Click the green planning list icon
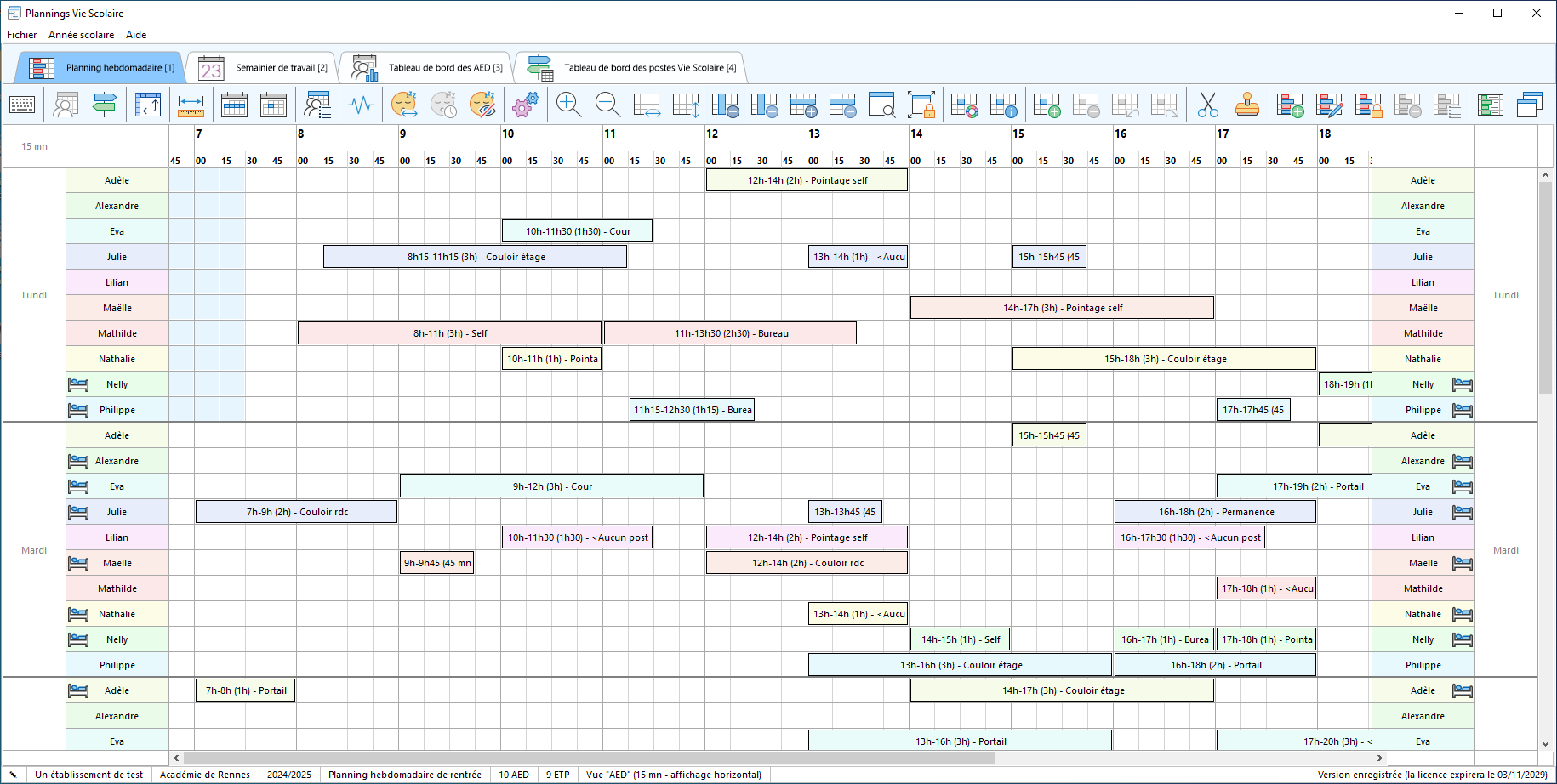Image resolution: width=1557 pixels, height=784 pixels. (x=1490, y=105)
